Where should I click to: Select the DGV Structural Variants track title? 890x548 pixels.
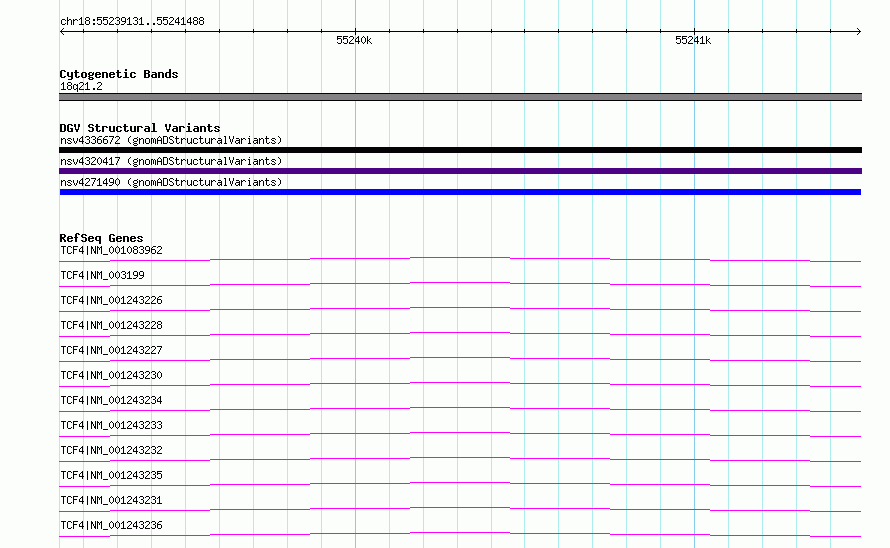click(x=140, y=128)
